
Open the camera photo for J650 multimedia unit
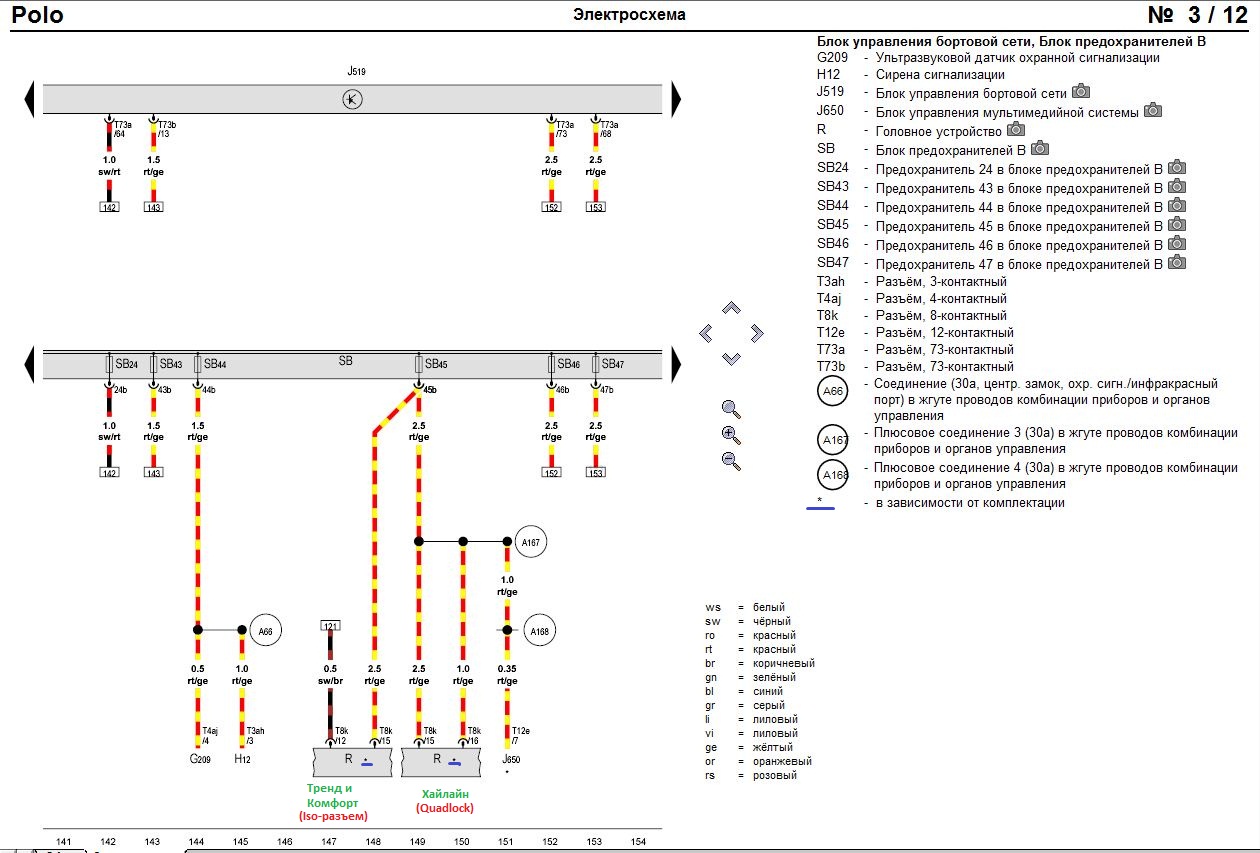(x=1153, y=111)
